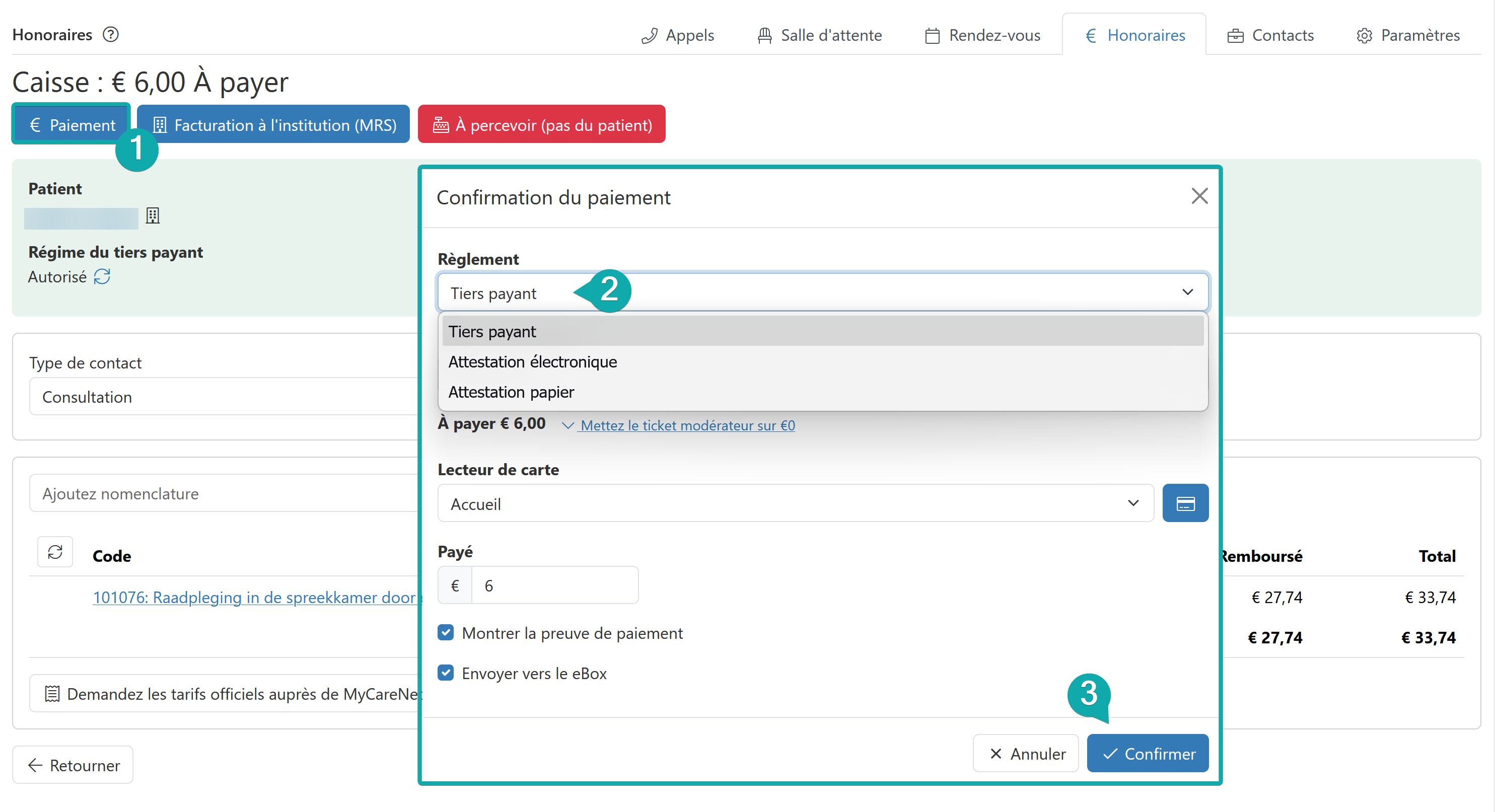Go to the Contacts tab
This screenshot has width=1495, height=812.
pos(1270,35)
